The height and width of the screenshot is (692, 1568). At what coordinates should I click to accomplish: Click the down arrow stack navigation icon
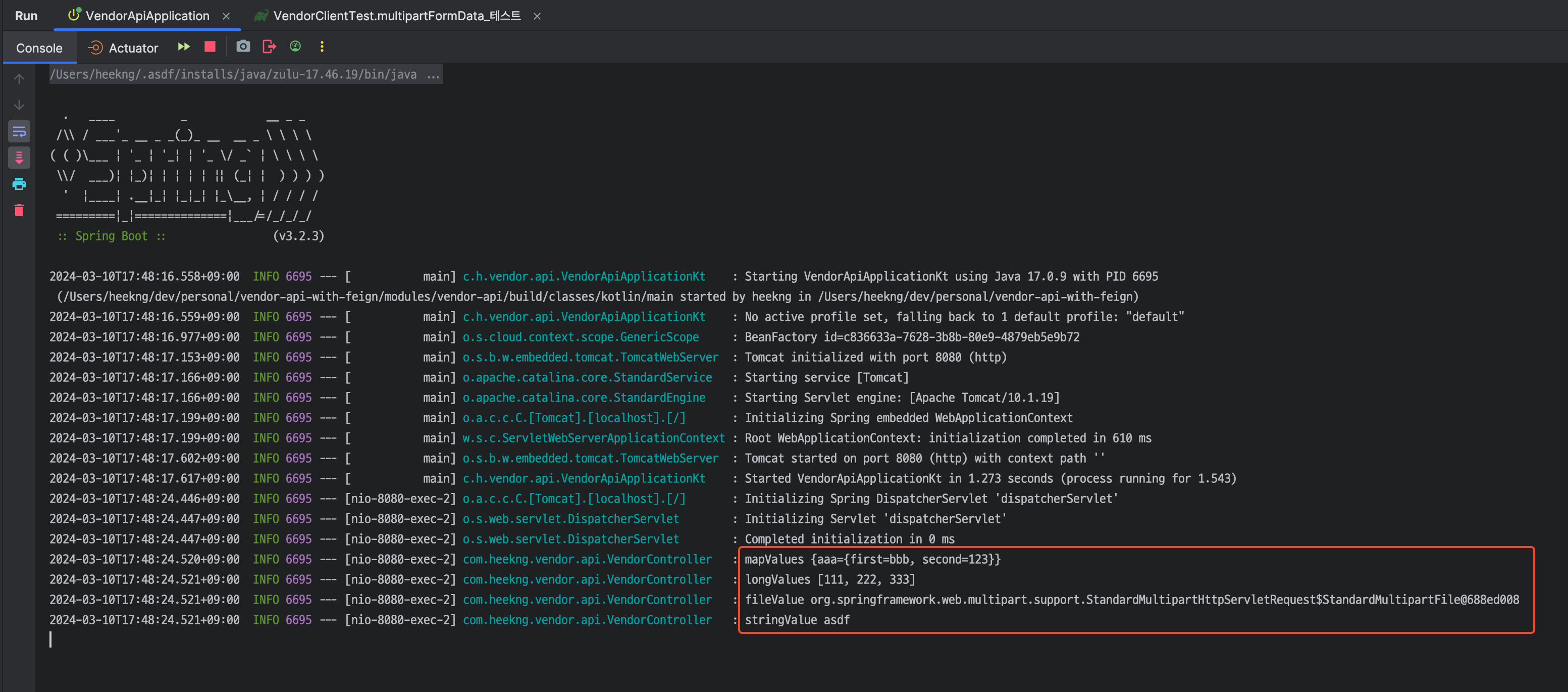pyautogui.click(x=19, y=106)
